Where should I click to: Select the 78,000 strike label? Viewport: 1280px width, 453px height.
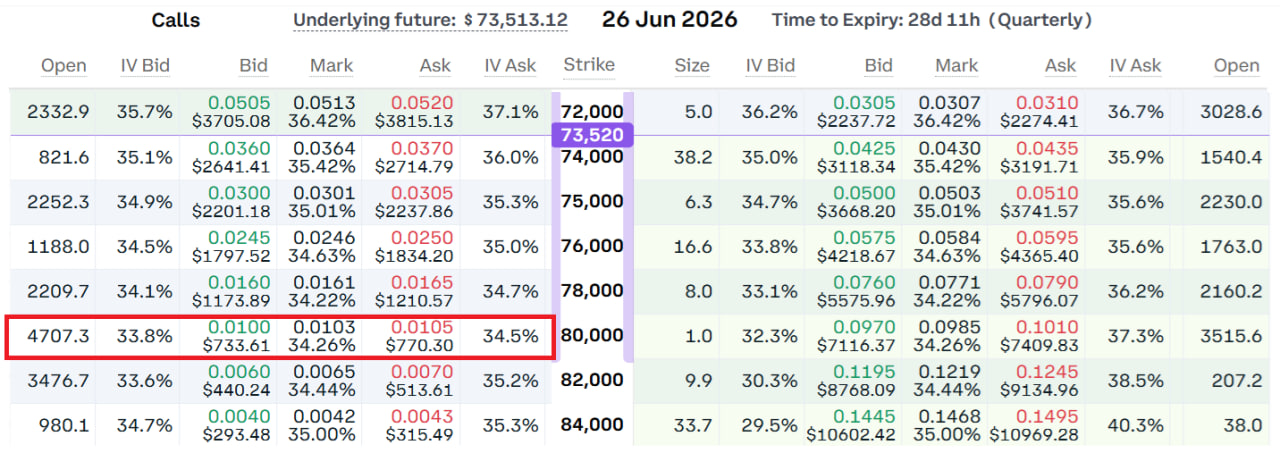[x=592, y=290]
